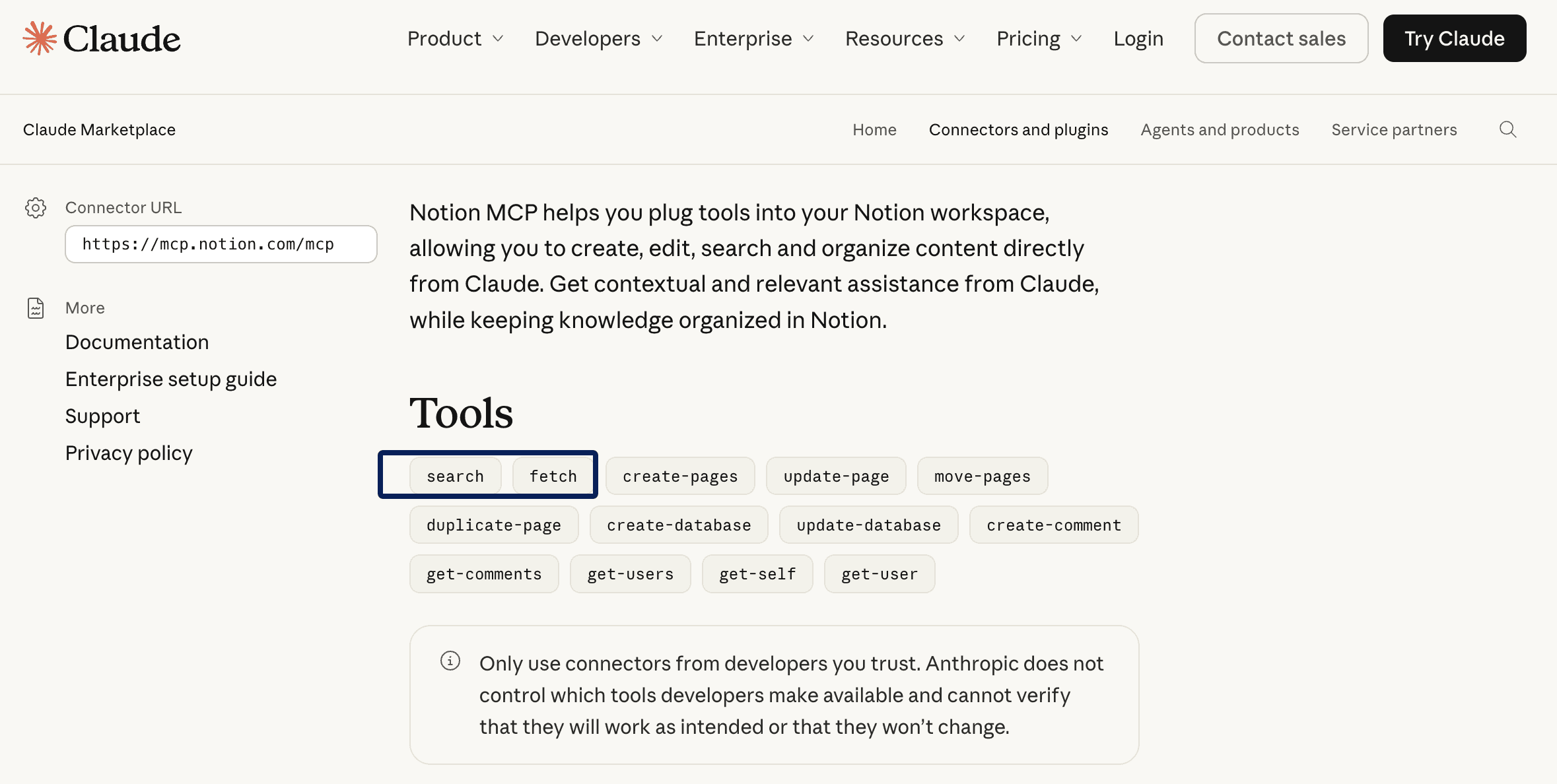Click the Connector URL field with mcp.notion.com

(221, 244)
